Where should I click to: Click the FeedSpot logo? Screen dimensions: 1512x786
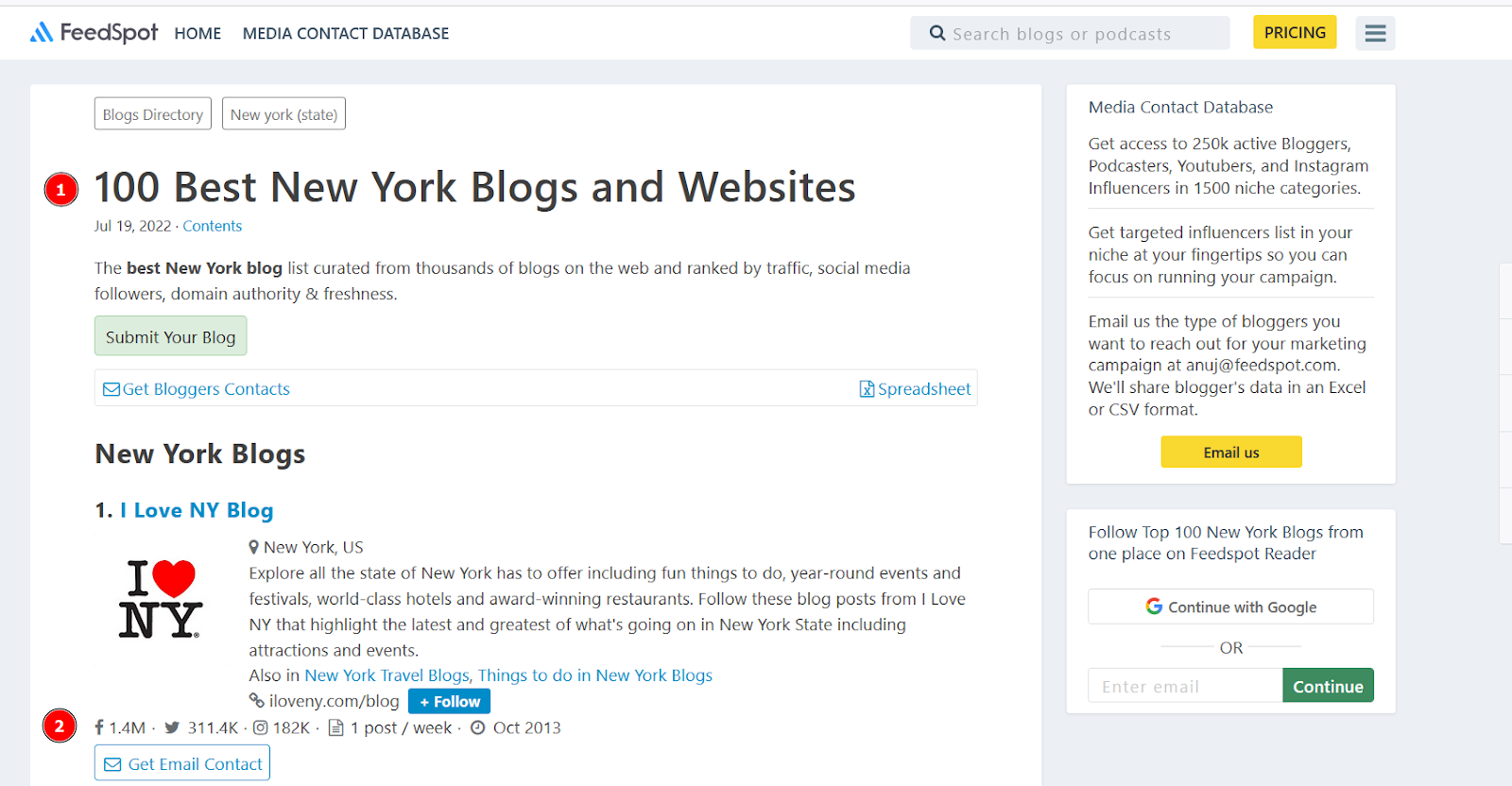pyautogui.click(x=94, y=33)
